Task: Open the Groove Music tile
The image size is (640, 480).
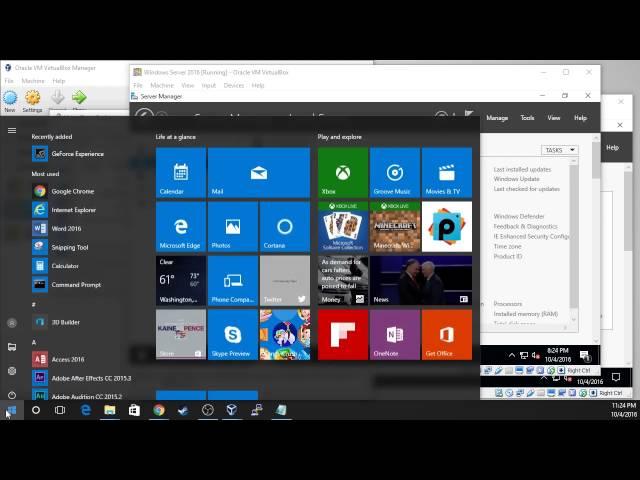Action: coord(395,173)
